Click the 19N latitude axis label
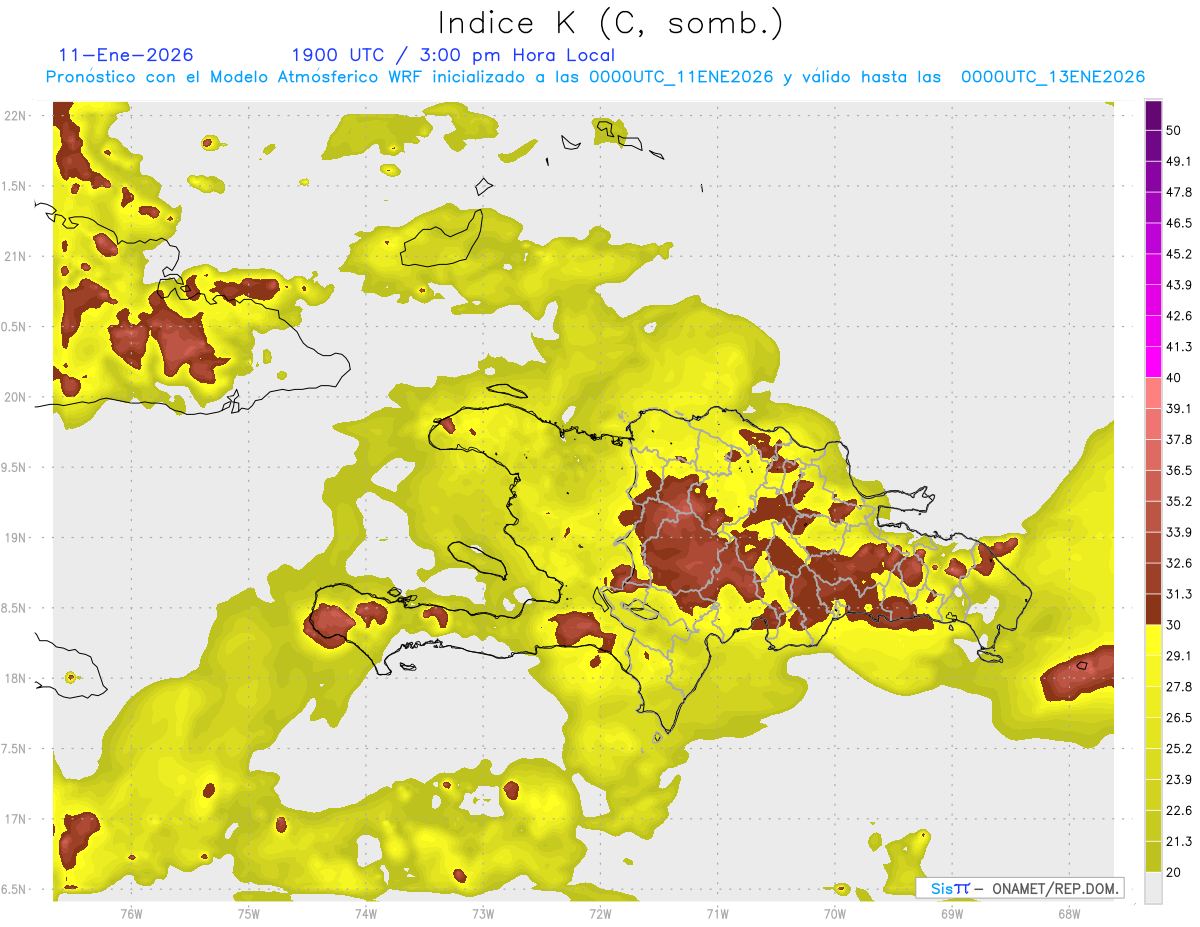The image size is (1200, 927). (x=15, y=538)
